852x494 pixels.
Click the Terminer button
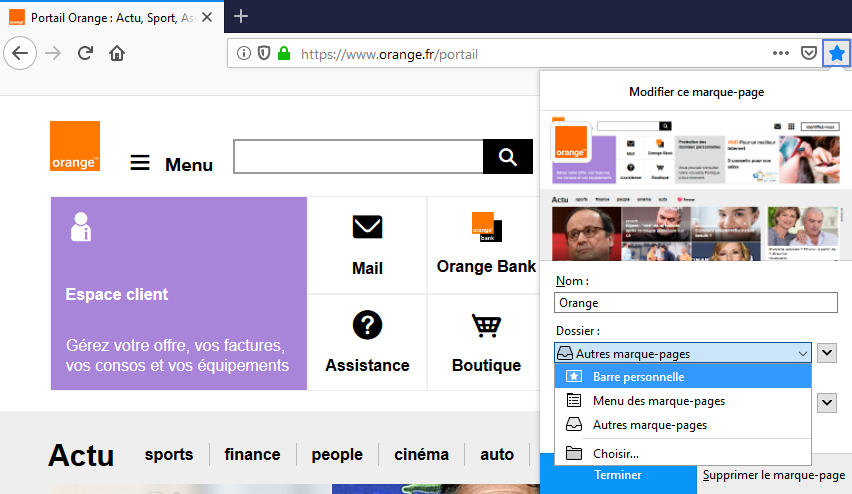(x=618, y=474)
